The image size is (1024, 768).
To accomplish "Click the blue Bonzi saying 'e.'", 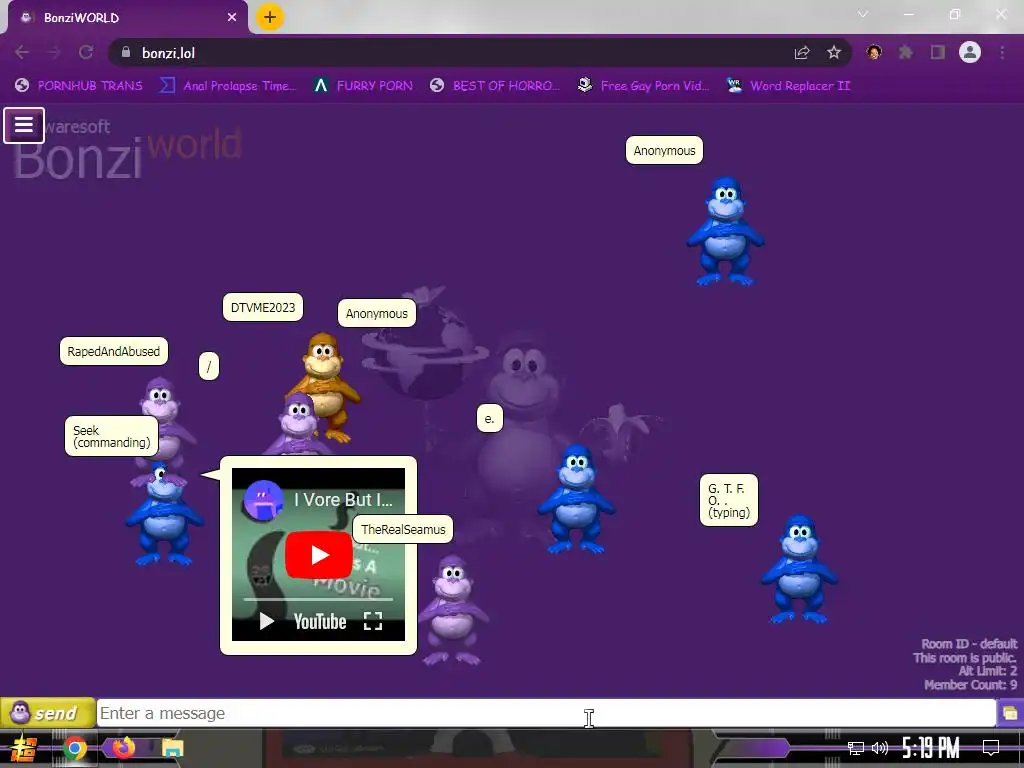I will pos(576,499).
